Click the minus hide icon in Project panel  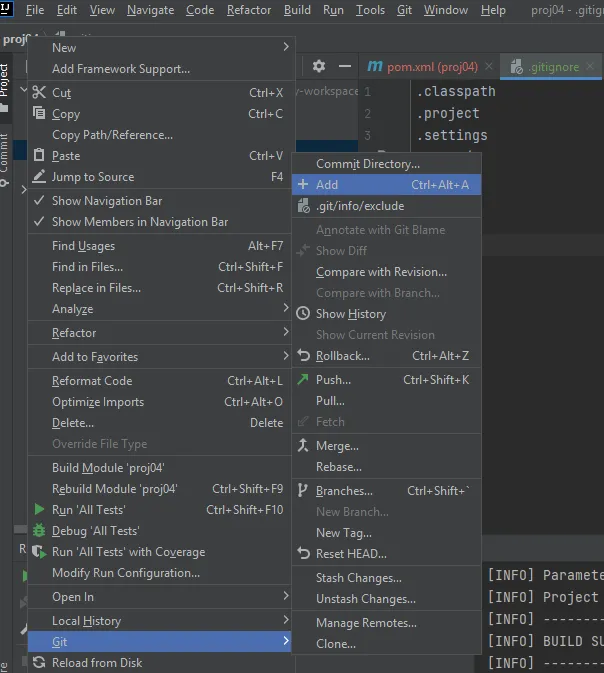coord(345,66)
